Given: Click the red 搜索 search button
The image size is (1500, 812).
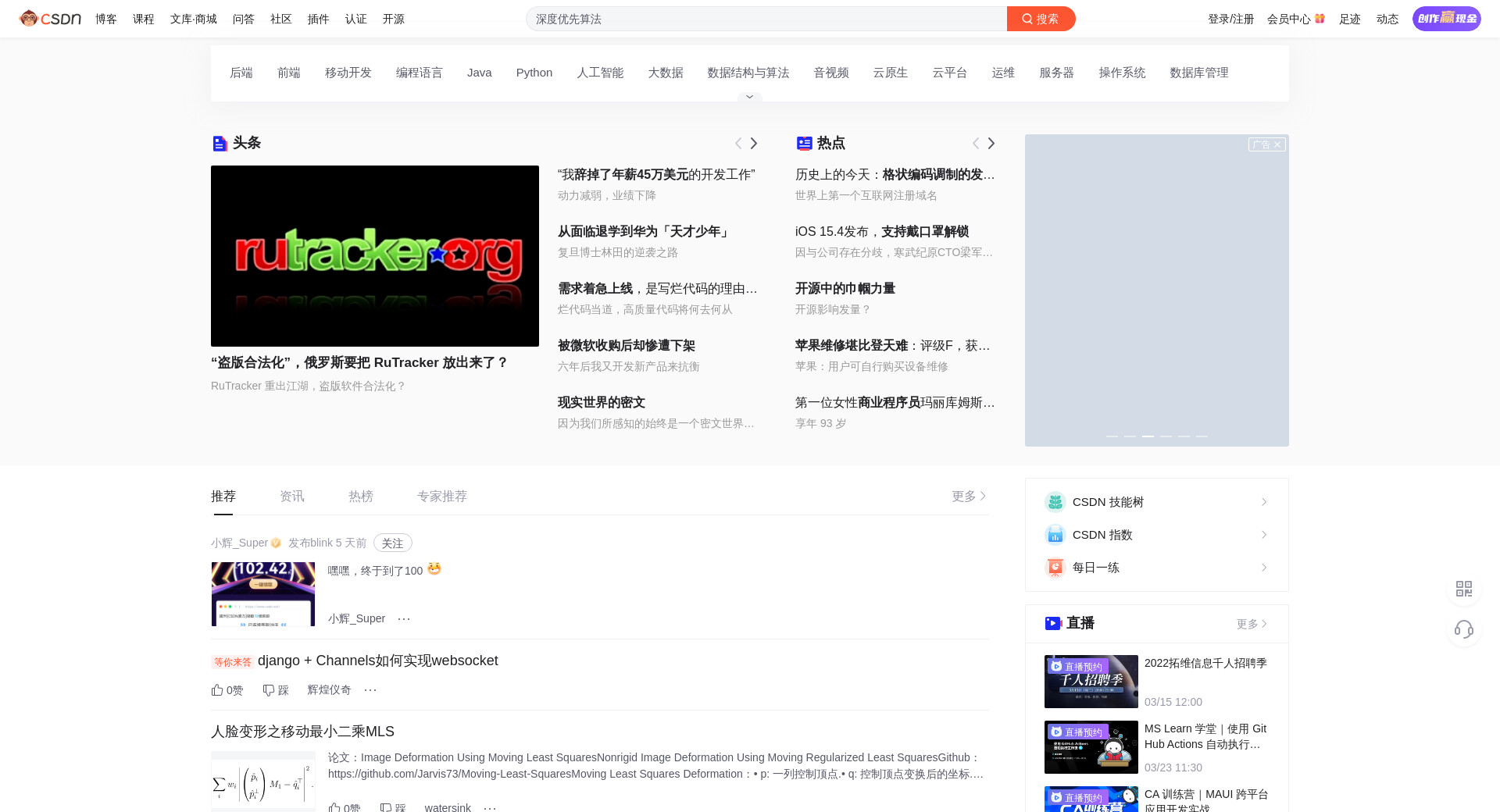Looking at the screenshot, I should coord(1041,19).
